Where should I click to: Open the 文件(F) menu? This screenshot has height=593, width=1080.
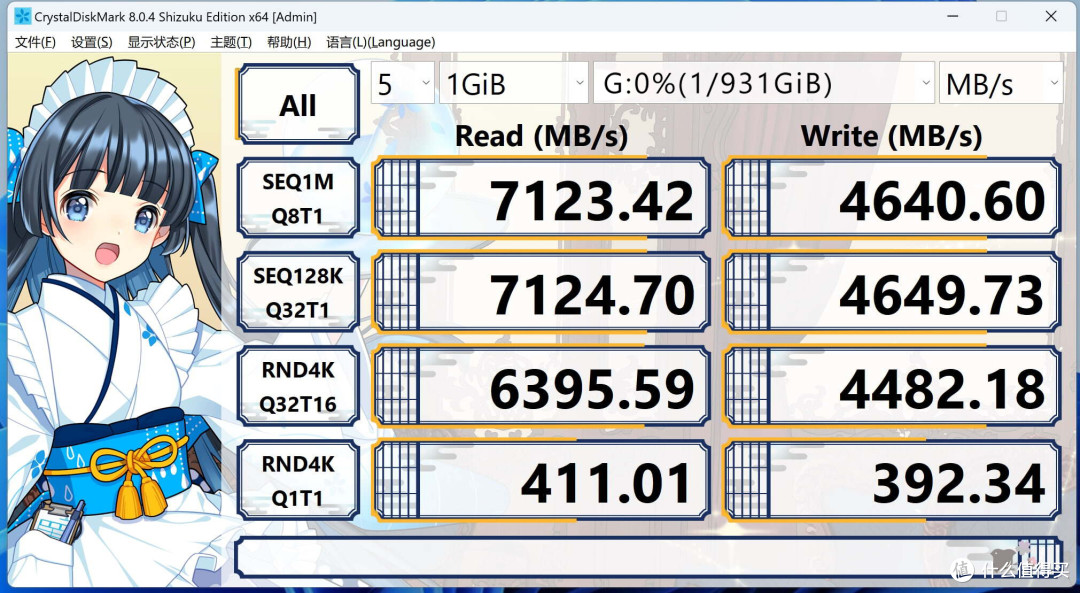(x=35, y=42)
